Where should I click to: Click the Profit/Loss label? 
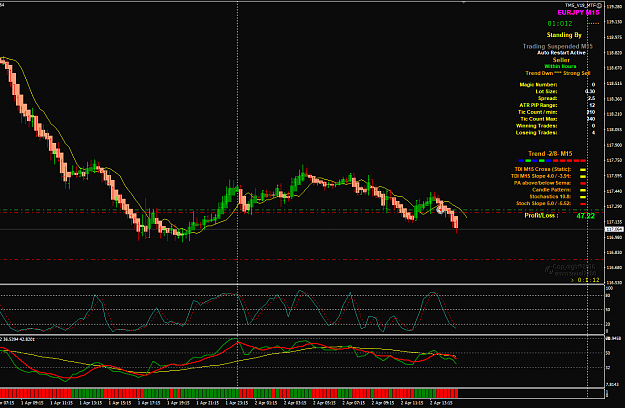tap(541, 216)
